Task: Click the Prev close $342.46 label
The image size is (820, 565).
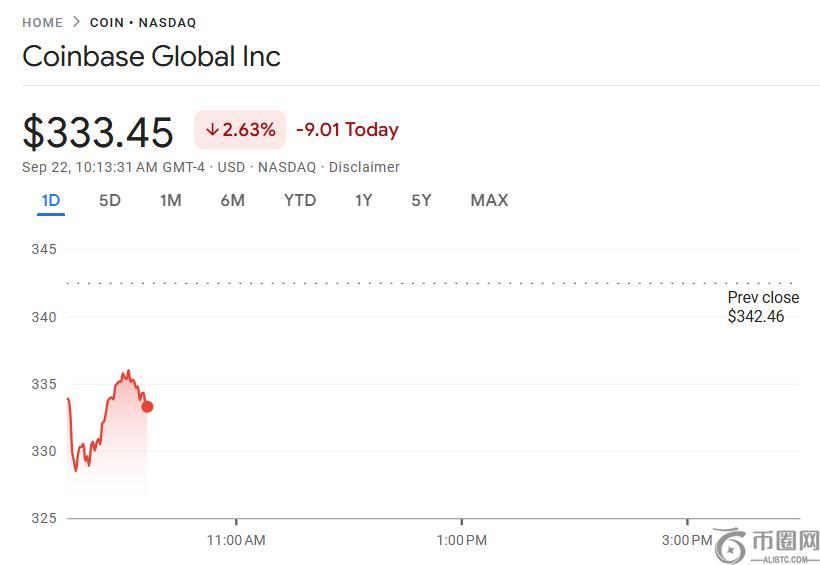Action: click(762, 307)
